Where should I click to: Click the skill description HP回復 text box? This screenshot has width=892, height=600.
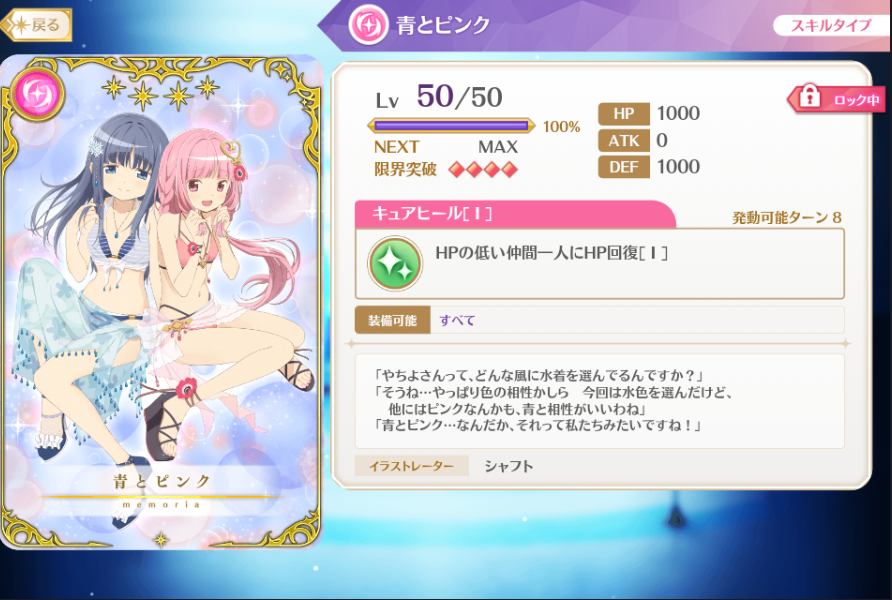(x=600, y=263)
